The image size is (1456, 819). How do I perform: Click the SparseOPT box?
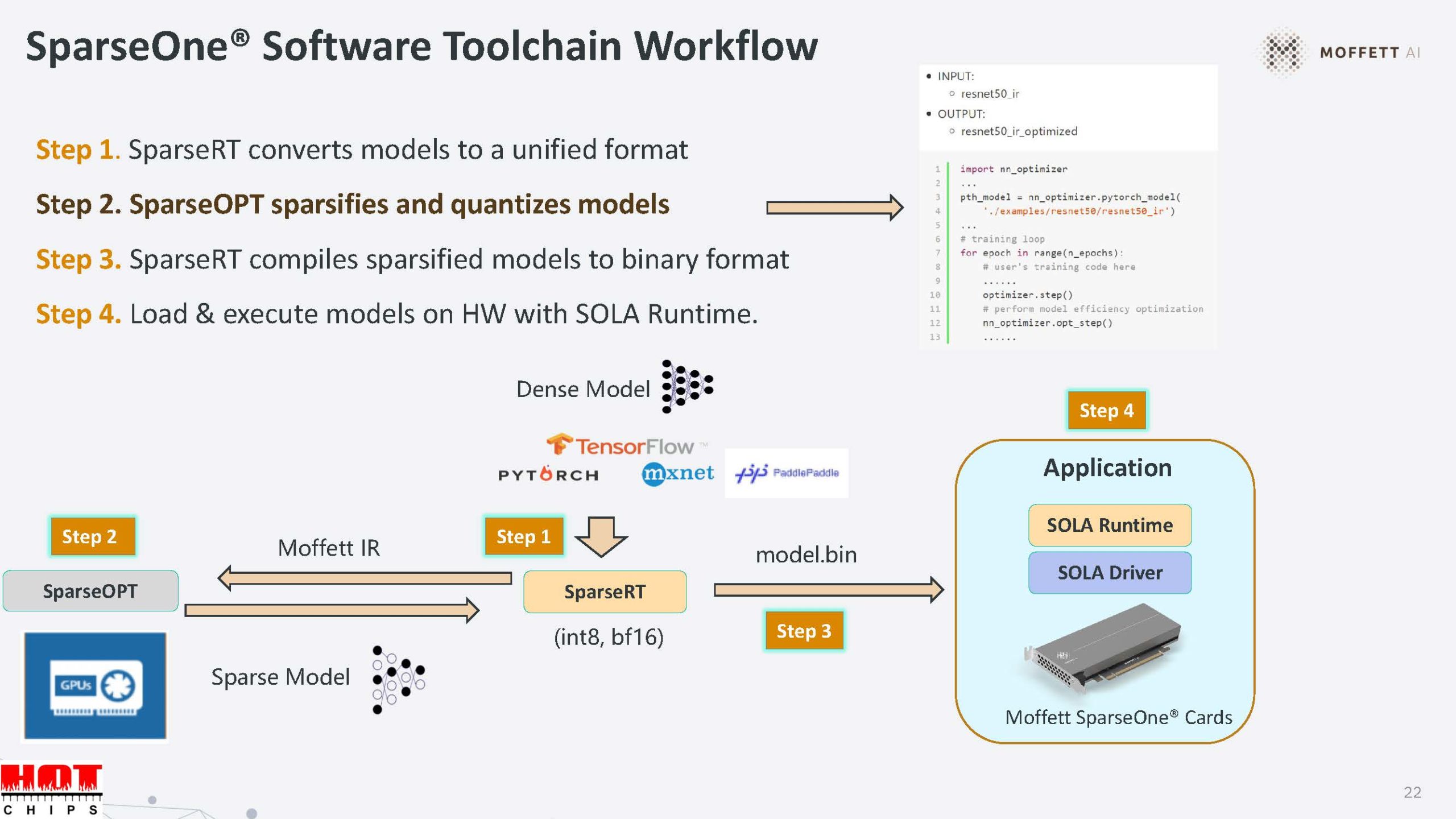tap(90, 591)
